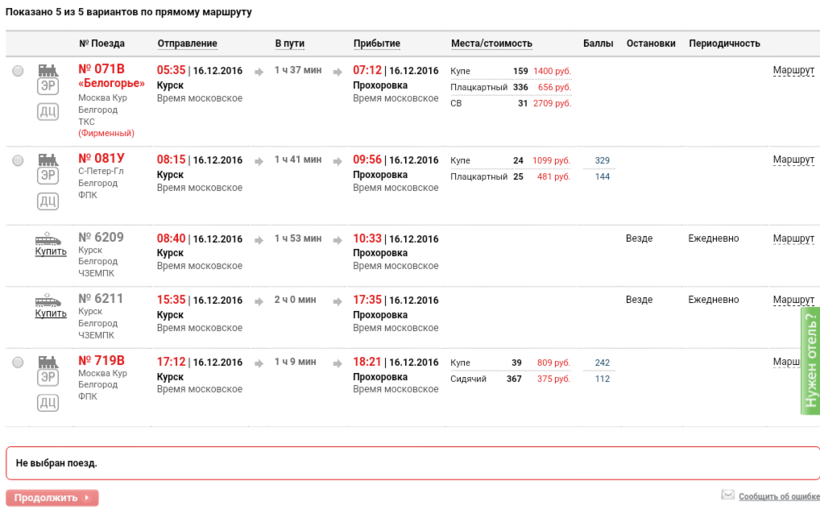Click the ДЦ badge for train 081У
This screenshot has width=820, height=514.
48,201
